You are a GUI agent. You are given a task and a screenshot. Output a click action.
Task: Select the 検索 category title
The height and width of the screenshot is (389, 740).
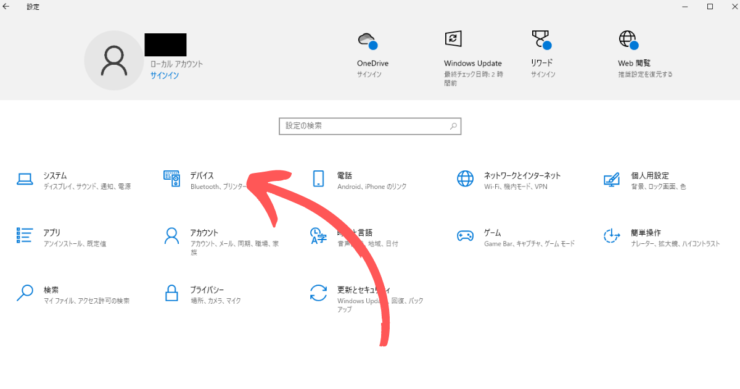(51, 289)
